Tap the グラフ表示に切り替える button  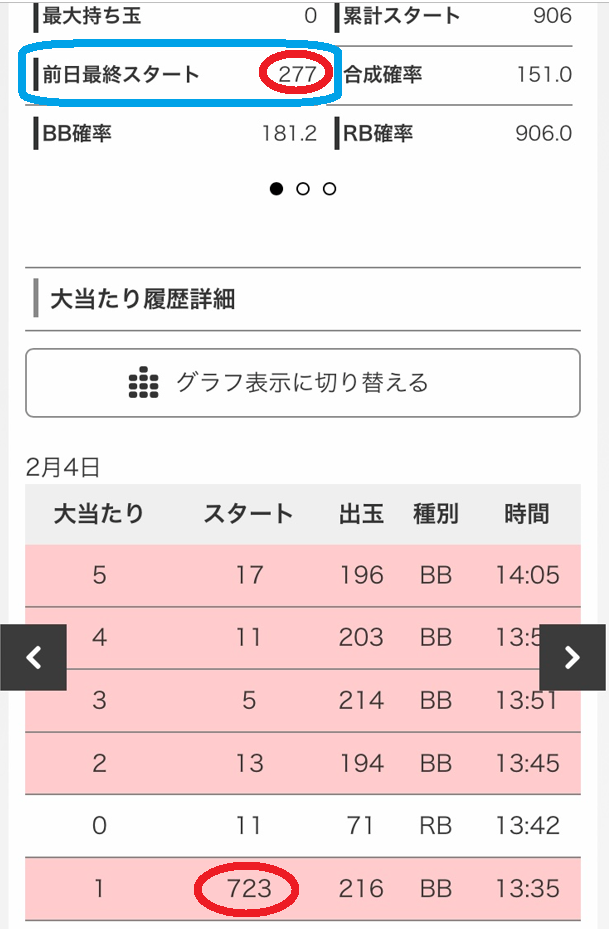[303, 381]
